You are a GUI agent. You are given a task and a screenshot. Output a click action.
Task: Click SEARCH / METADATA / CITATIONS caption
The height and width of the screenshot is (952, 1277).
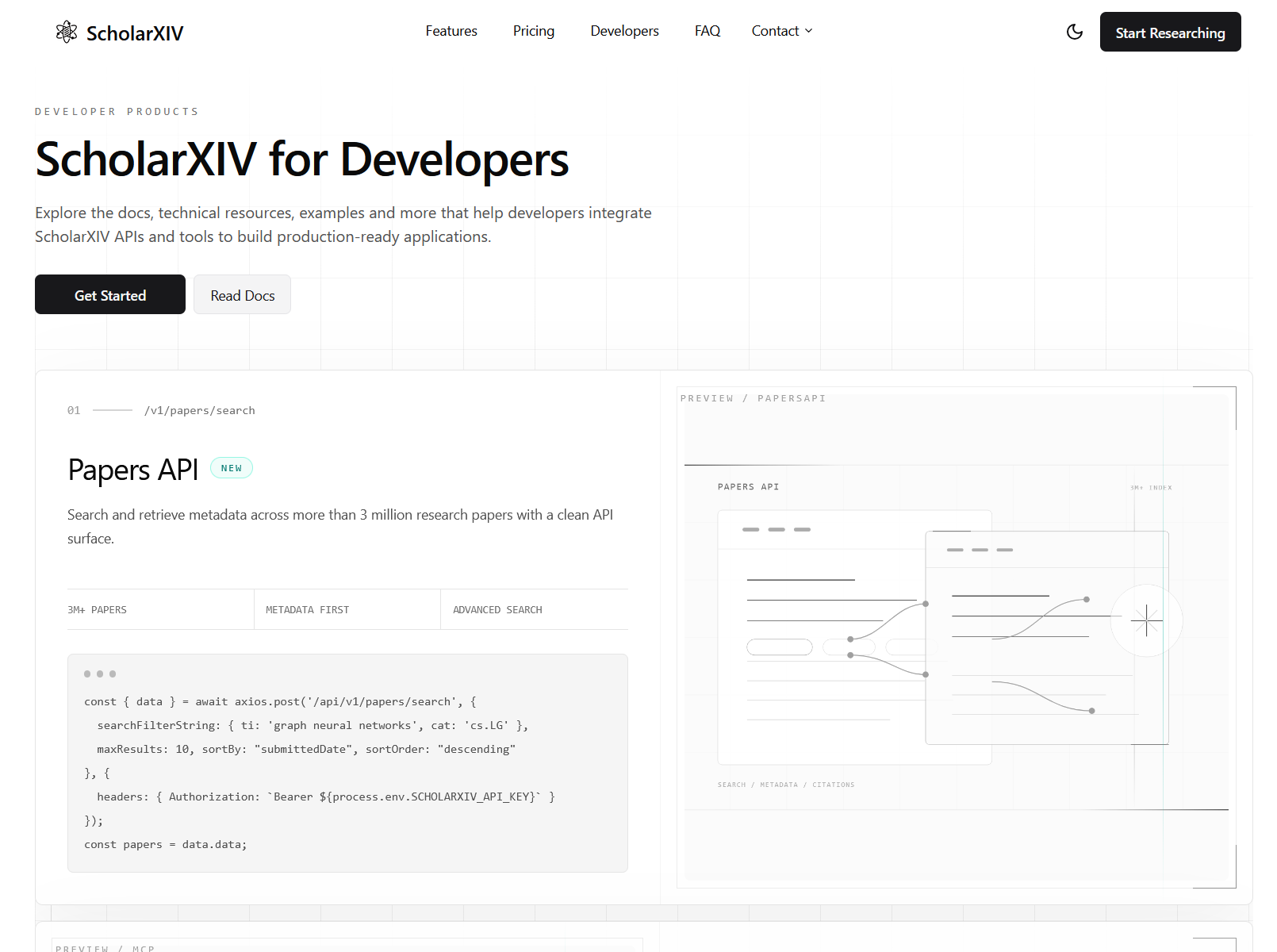click(786, 785)
